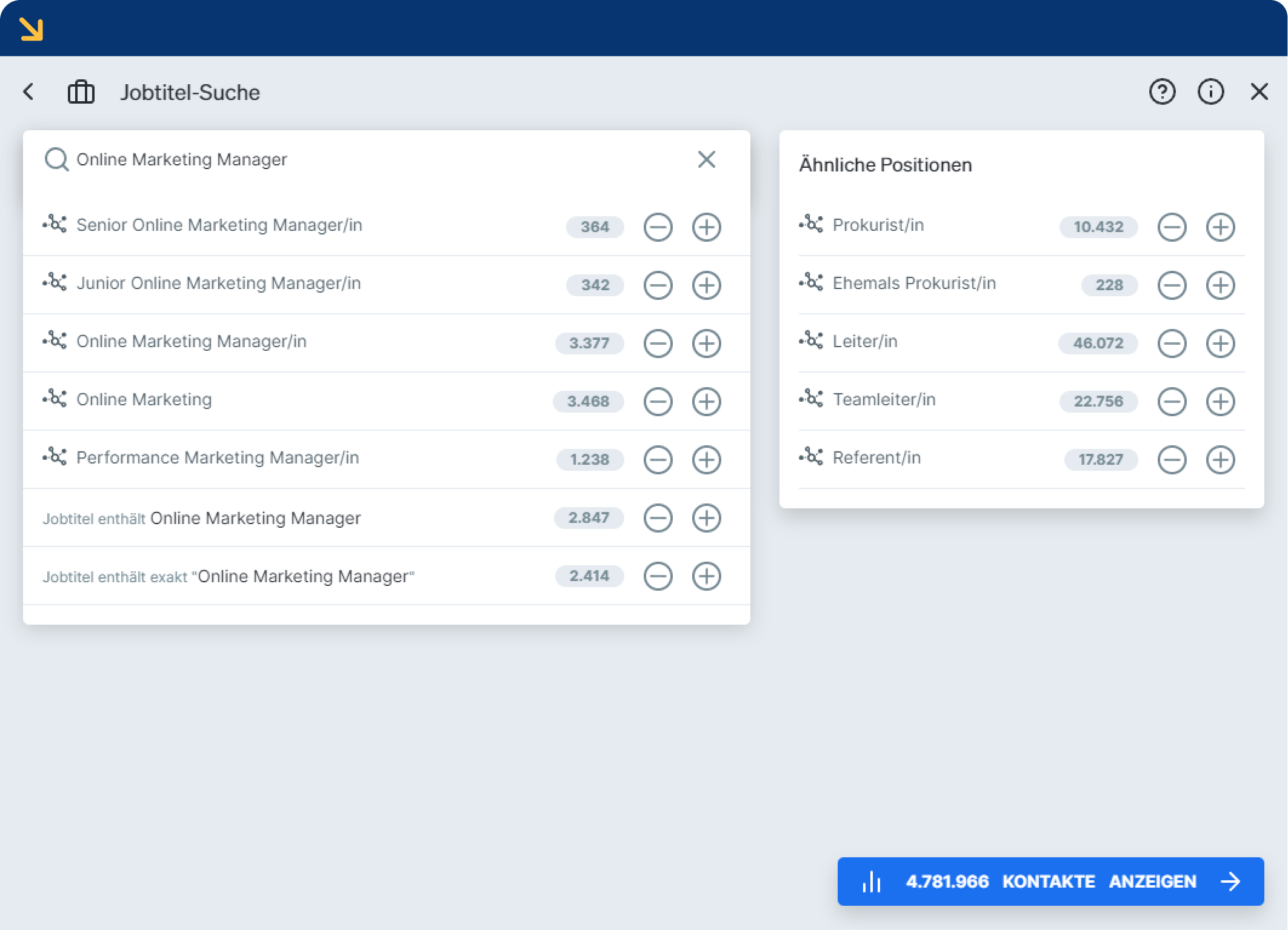Image resolution: width=1288 pixels, height=930 pixels.
Task: Exclude Performance Marketing Manager/in via minus
Action: coord(658,460)
